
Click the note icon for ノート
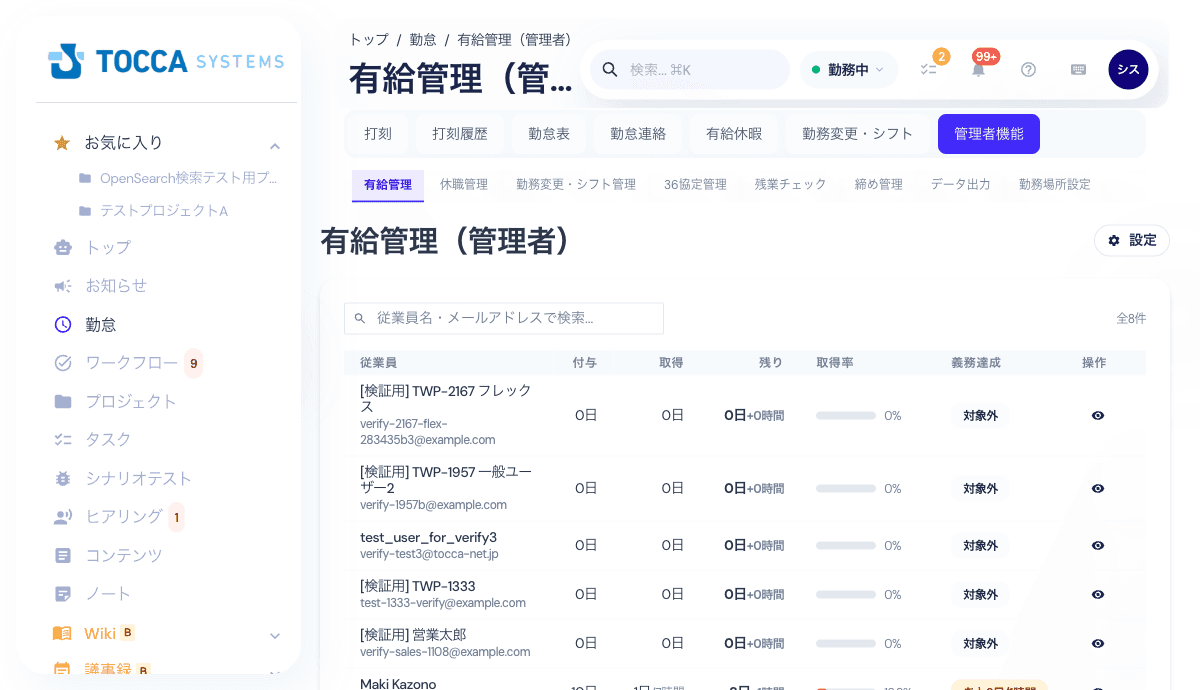click(63, 594)
